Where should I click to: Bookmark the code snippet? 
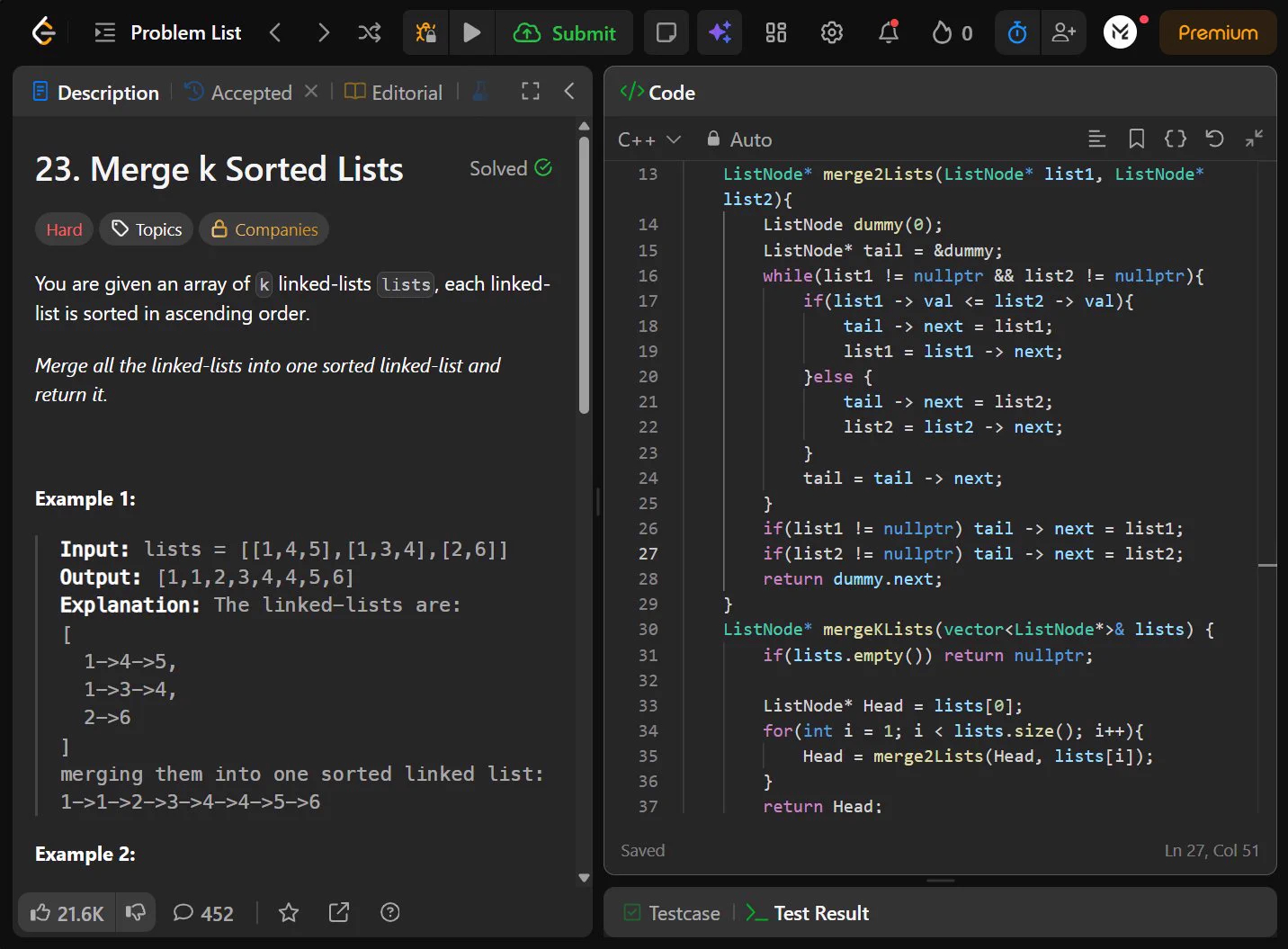1137,139
